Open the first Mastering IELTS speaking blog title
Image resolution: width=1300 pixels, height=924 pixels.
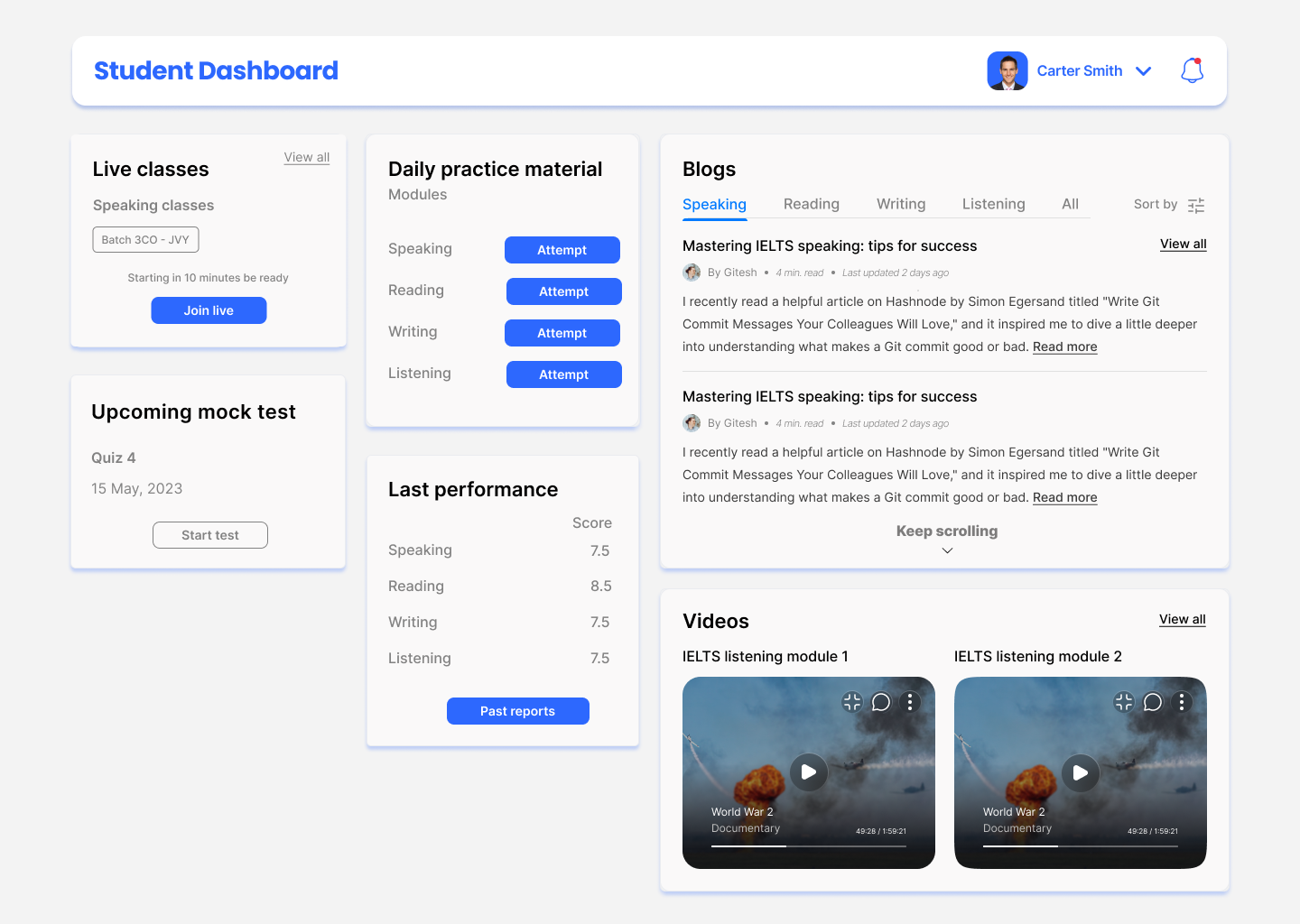click(x=830, y=245)
